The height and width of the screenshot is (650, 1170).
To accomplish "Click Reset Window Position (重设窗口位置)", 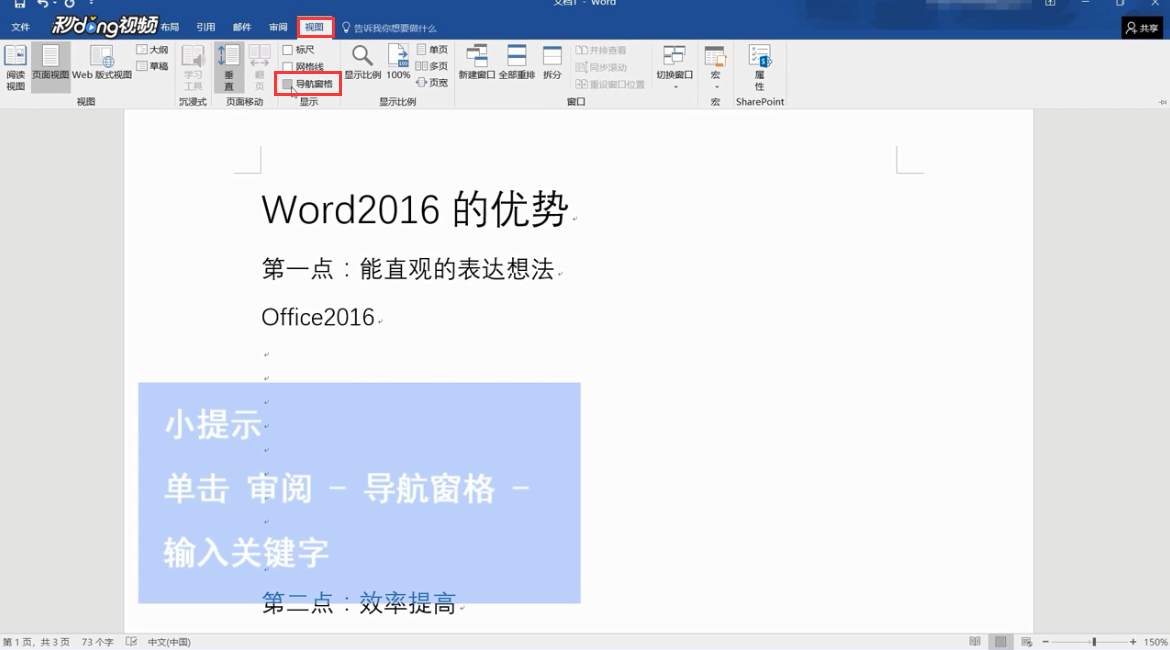I will pos(610,84).
